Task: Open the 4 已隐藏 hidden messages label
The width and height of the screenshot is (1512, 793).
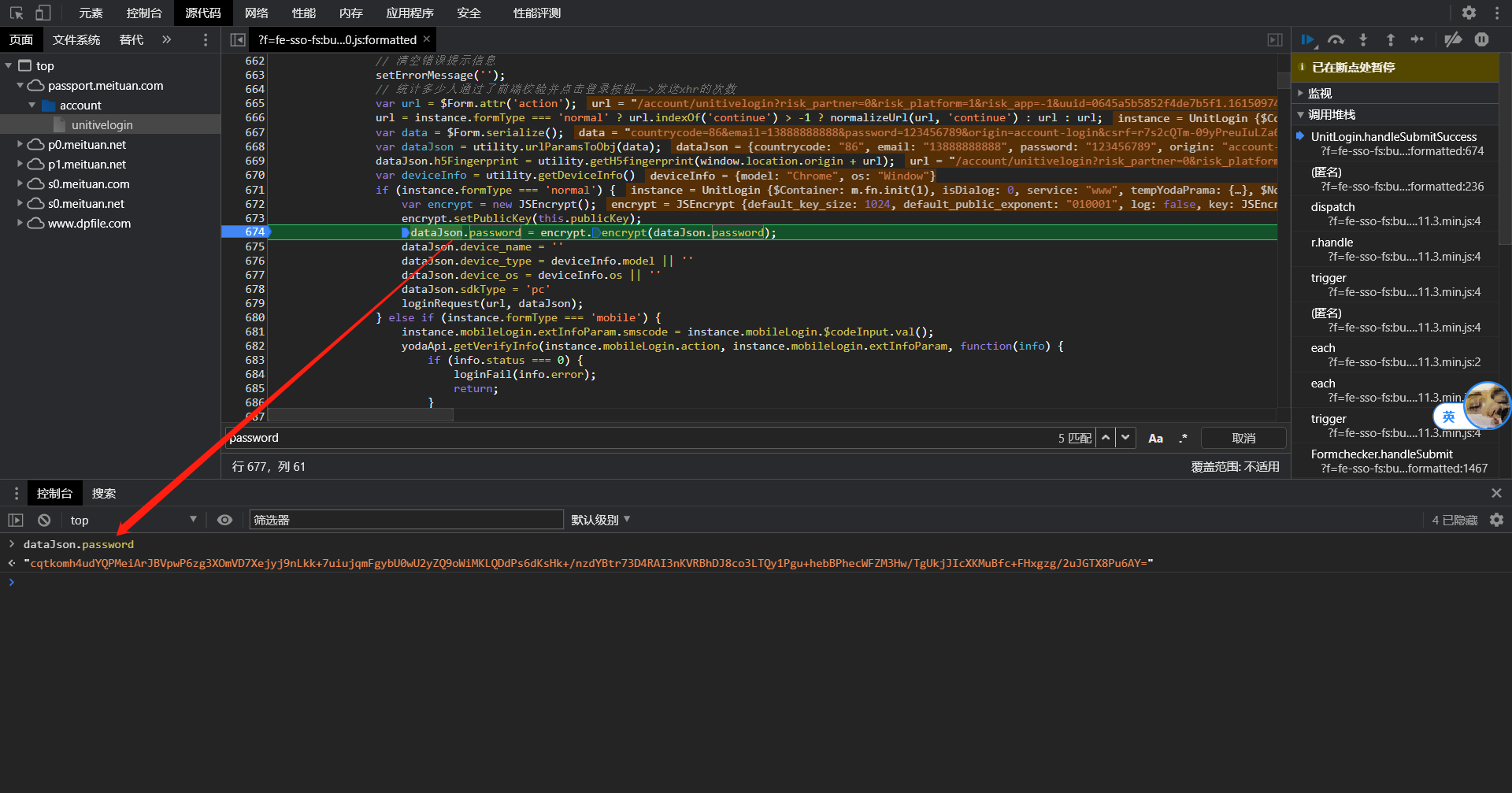Action: pos(1454,520)
